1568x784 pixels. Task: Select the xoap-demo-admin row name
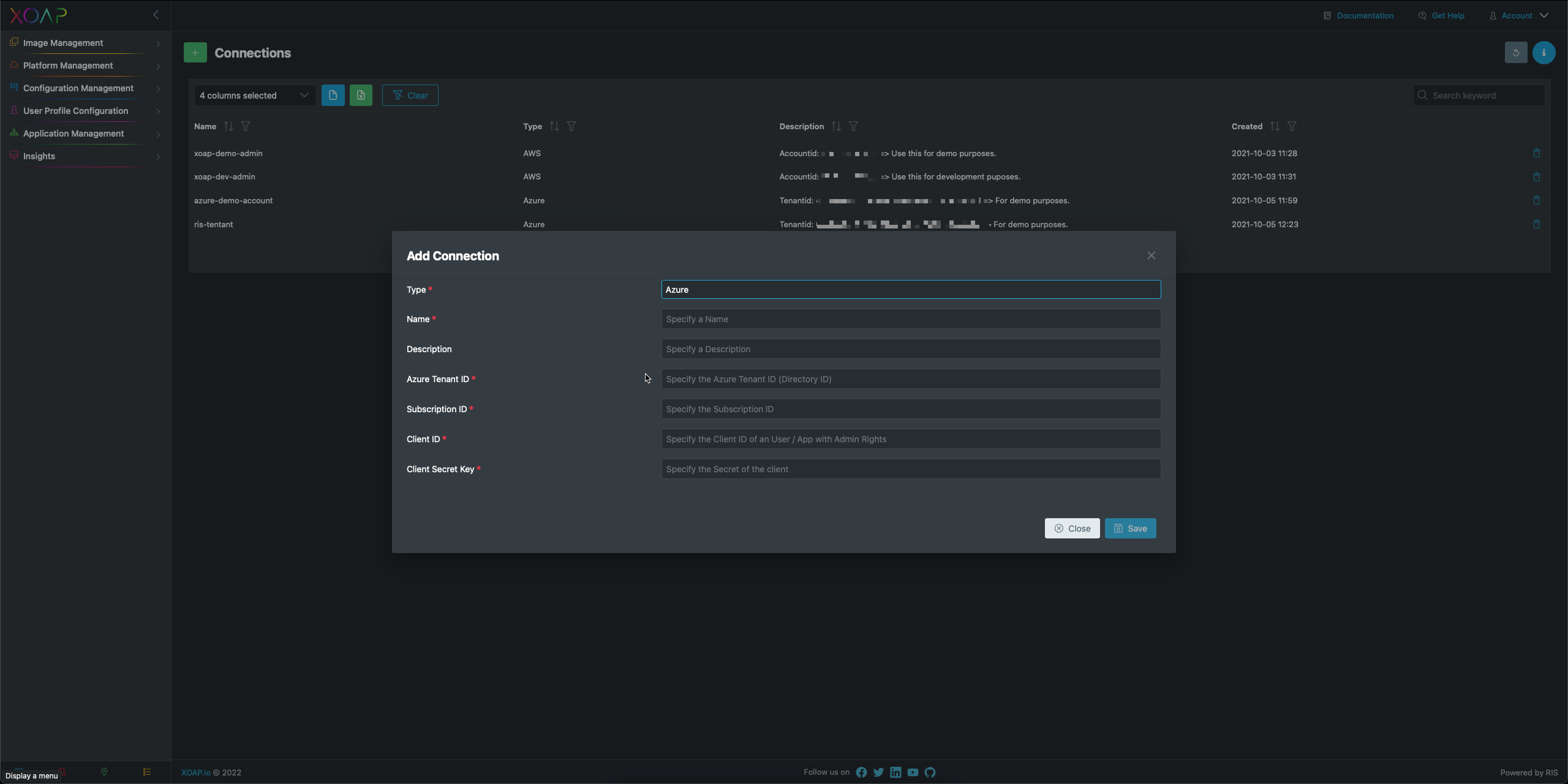(x=228, y=153)
